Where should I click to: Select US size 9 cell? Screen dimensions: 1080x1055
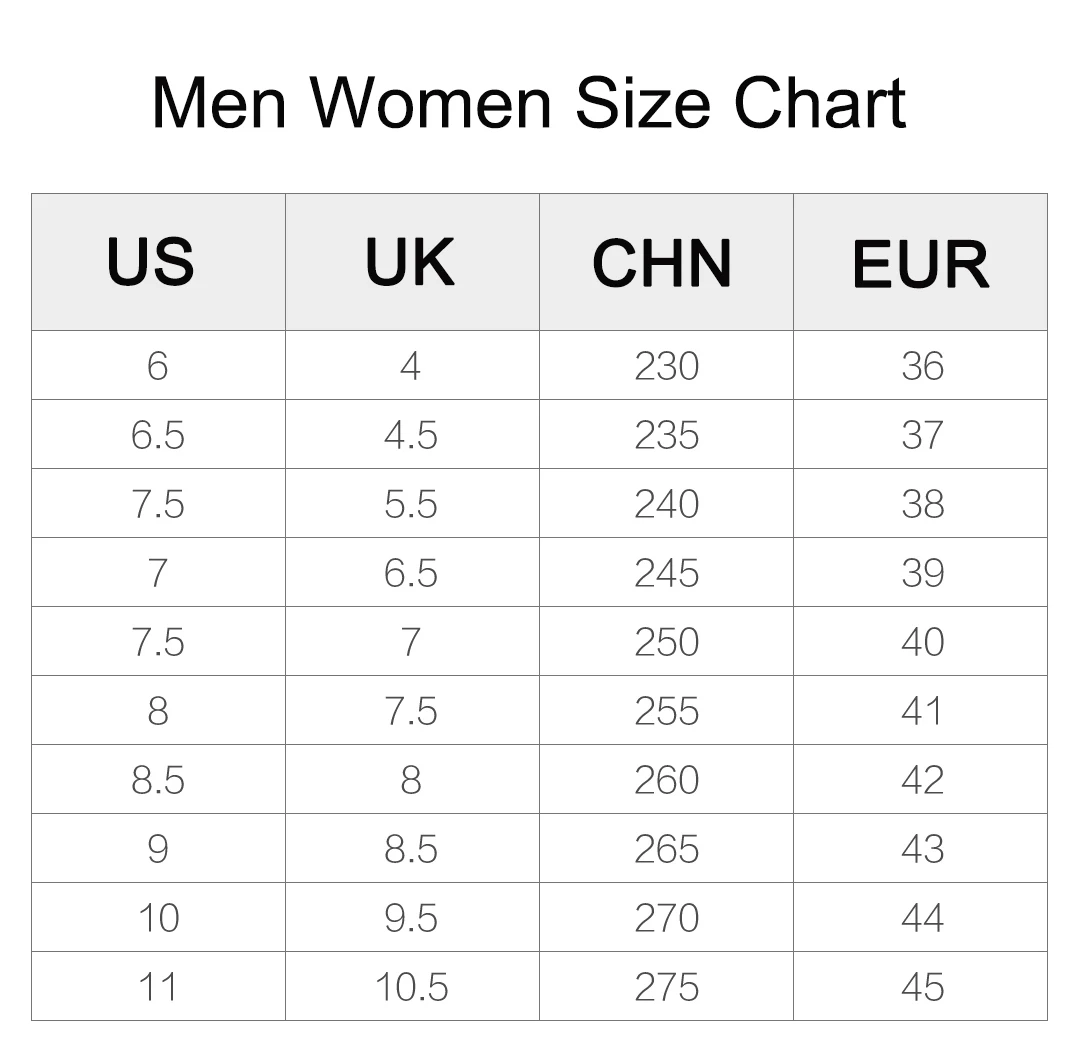[158, 849]
